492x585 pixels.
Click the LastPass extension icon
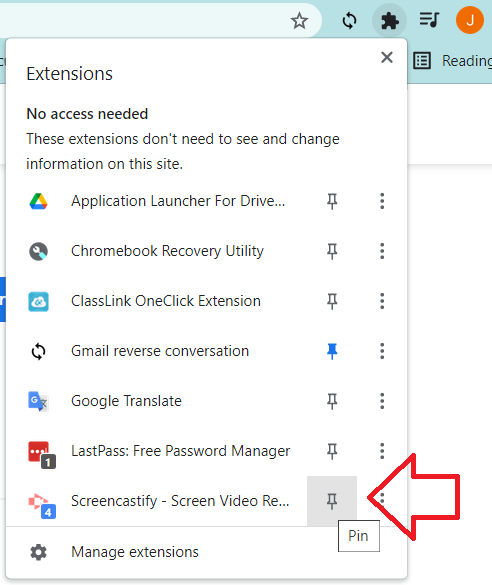coord(41,454)
